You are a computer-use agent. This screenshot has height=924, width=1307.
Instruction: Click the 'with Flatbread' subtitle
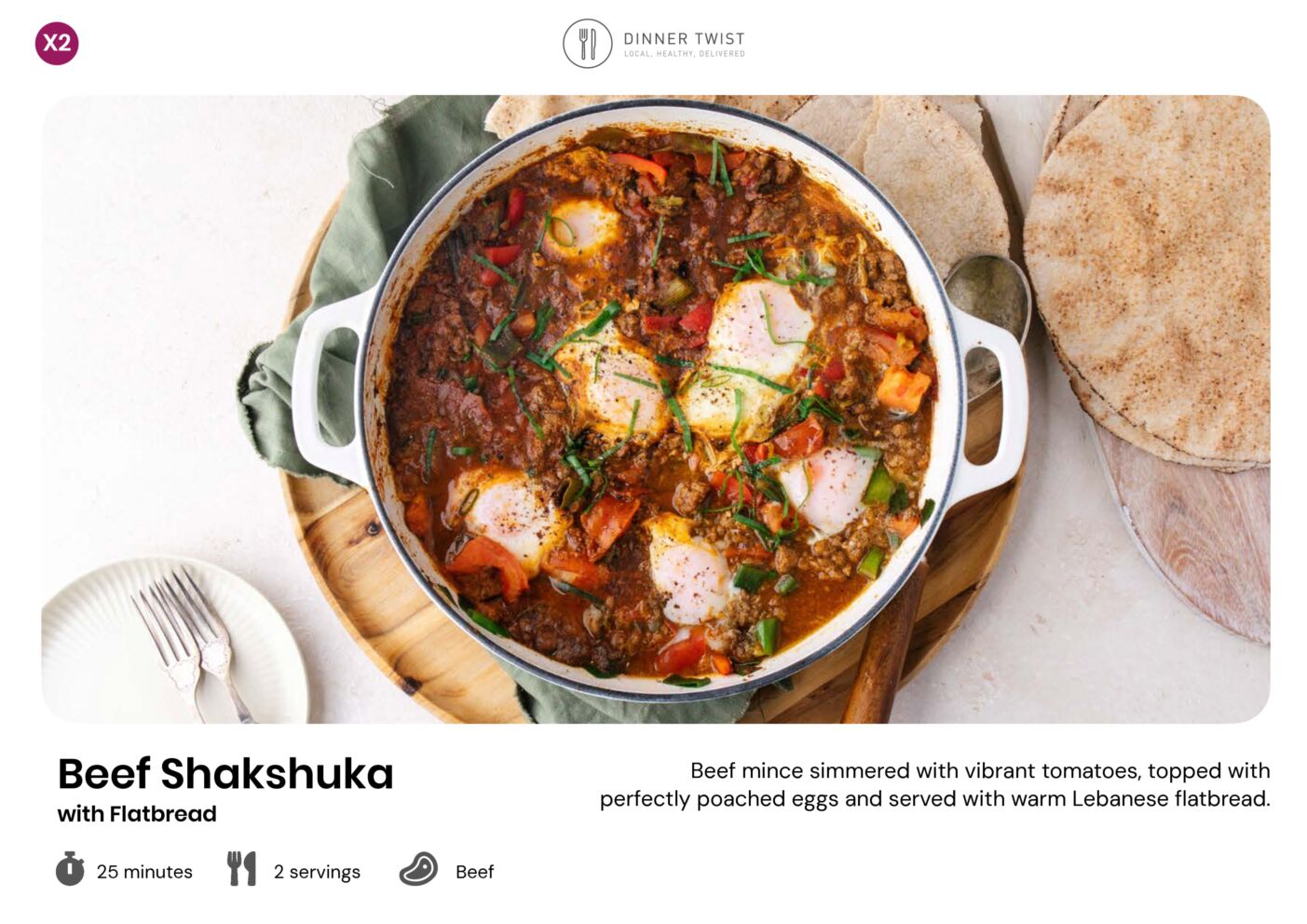tap(137, 813)
